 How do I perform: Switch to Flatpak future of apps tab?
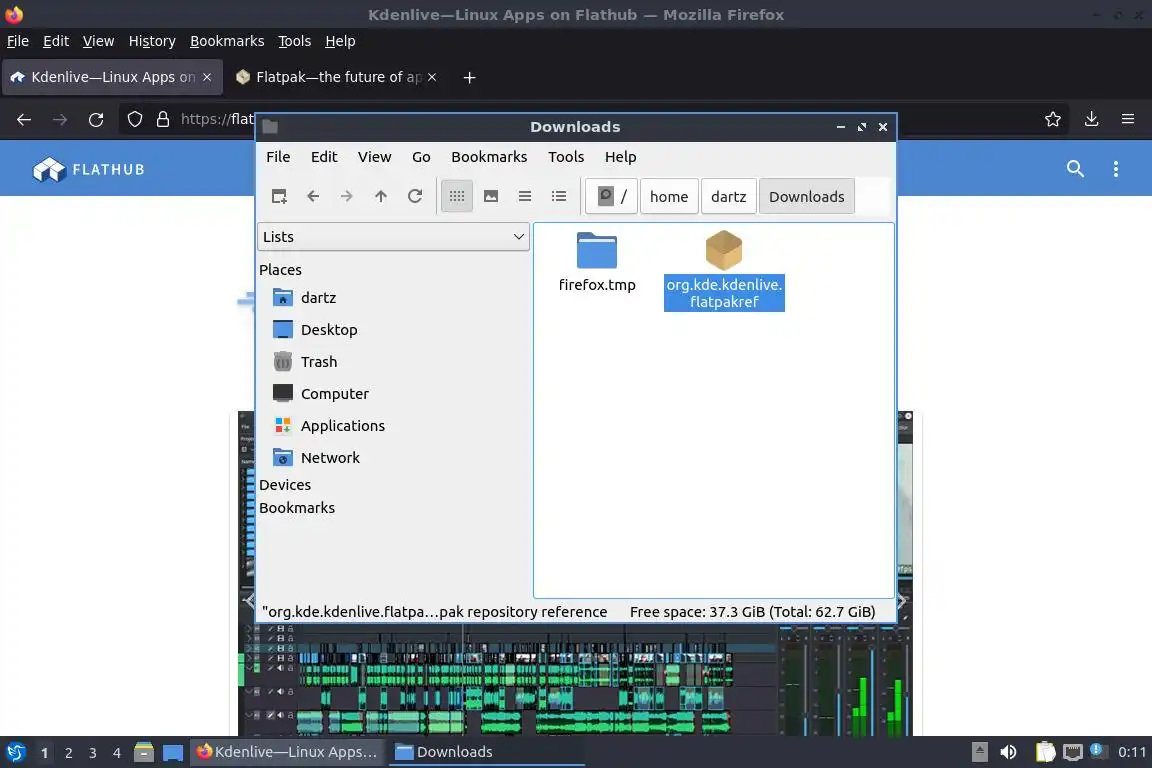(336, 77)
